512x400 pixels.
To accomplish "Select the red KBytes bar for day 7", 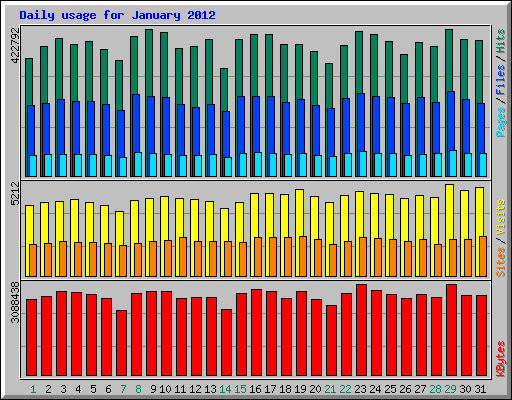I will point(121,343).
